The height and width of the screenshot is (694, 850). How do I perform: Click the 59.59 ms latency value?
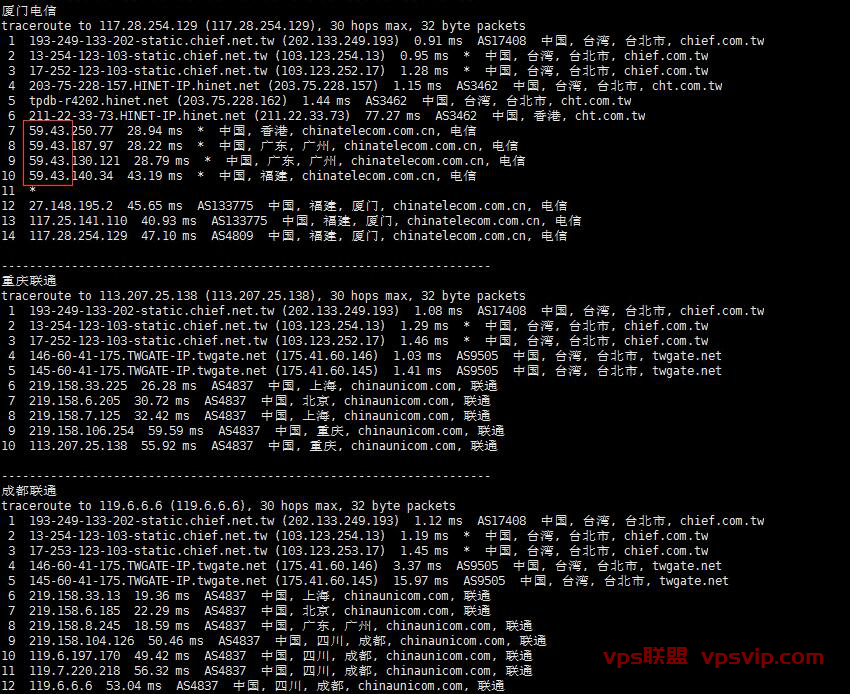point(176,430)
